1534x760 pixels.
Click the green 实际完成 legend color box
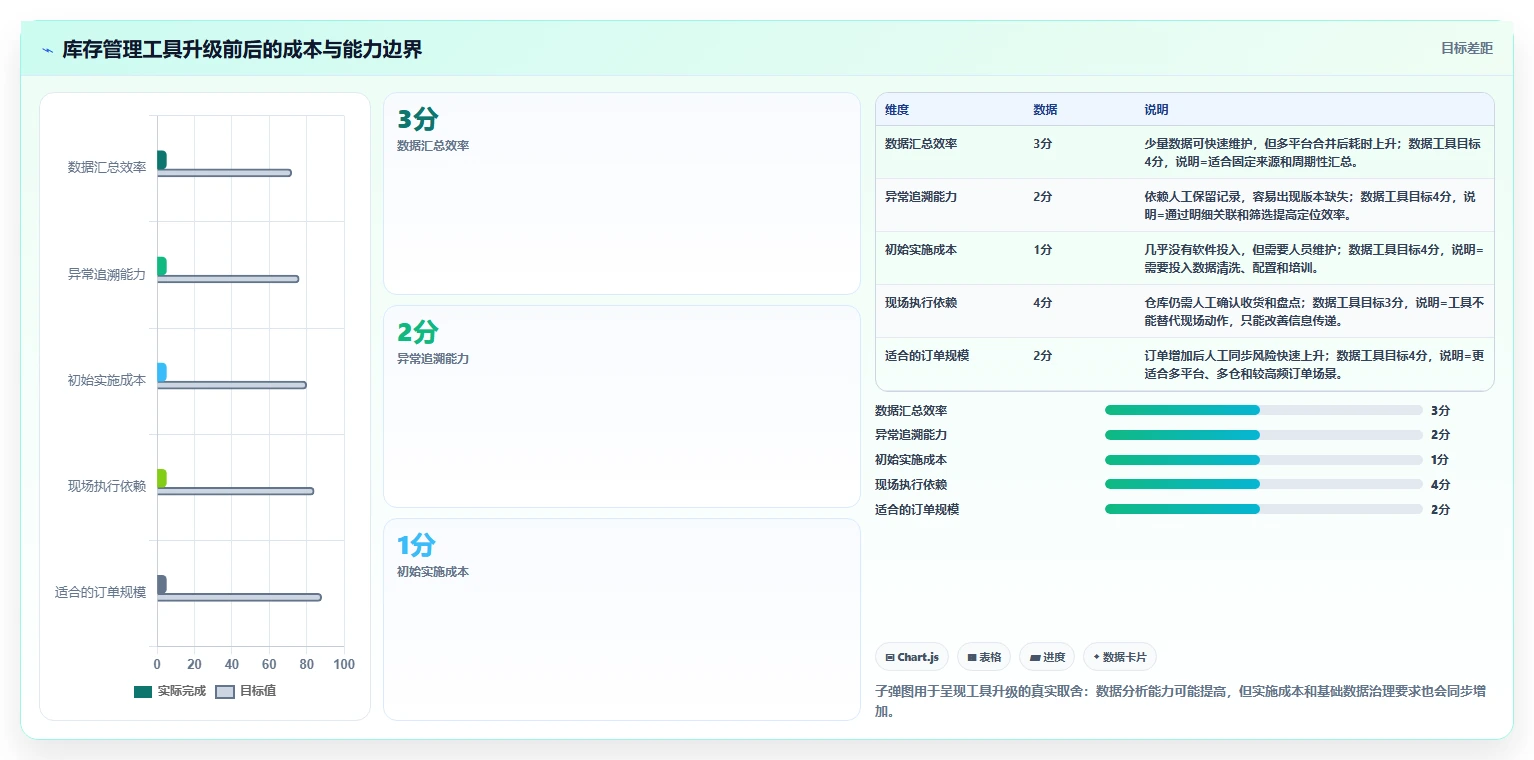tap(143, 692)
